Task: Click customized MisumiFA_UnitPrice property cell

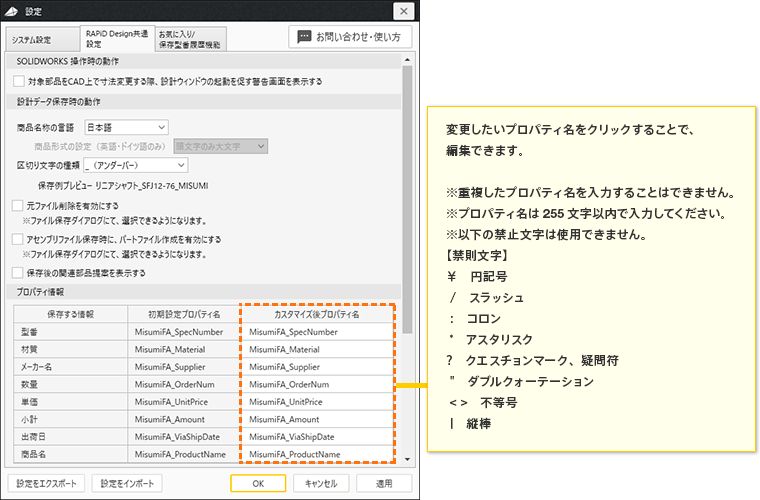Action: [317, 402]
